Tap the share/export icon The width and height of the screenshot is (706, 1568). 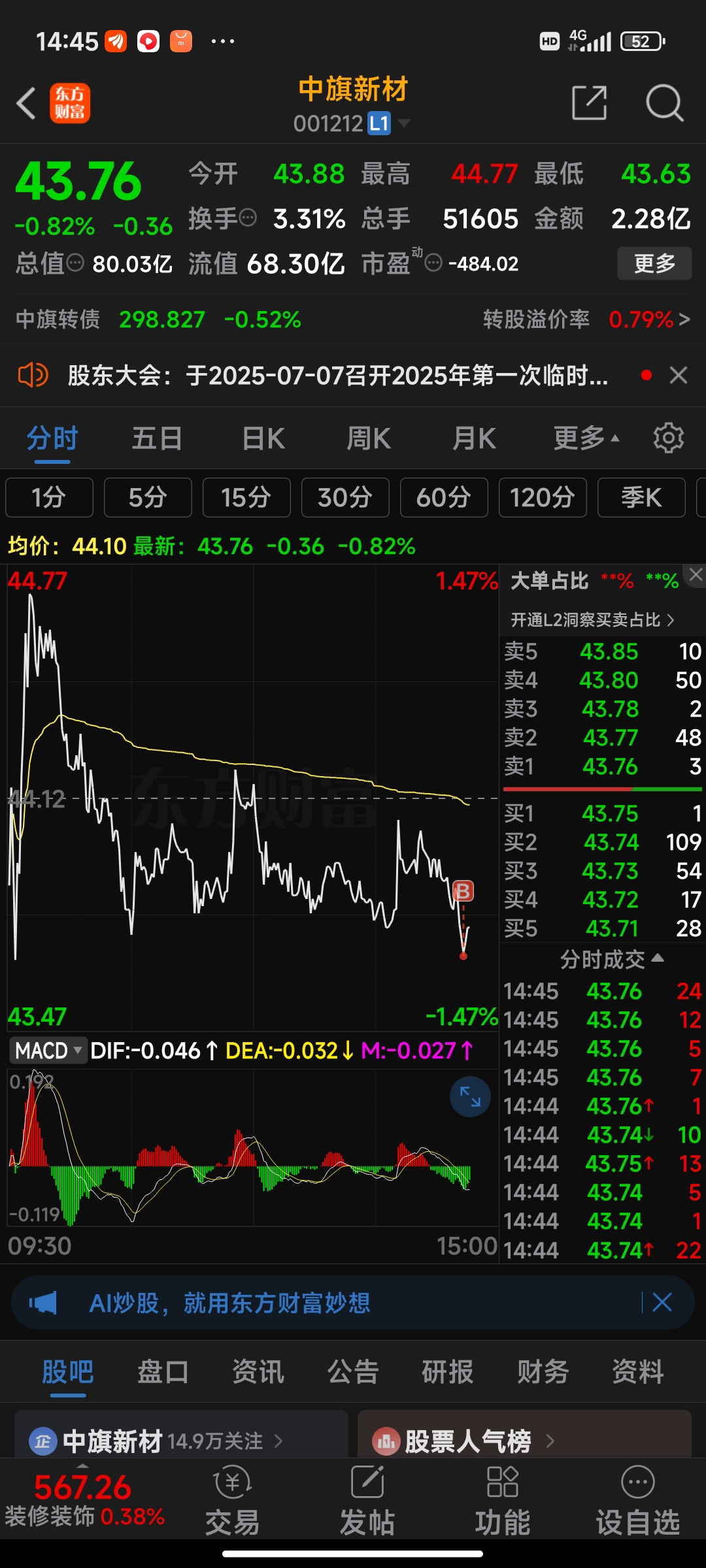(x=590, y=103)
